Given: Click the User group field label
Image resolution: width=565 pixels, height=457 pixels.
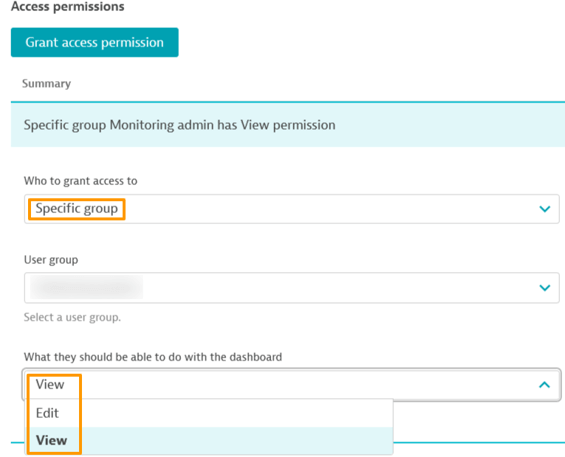Looking at the screenshot, I should (51, 259).
